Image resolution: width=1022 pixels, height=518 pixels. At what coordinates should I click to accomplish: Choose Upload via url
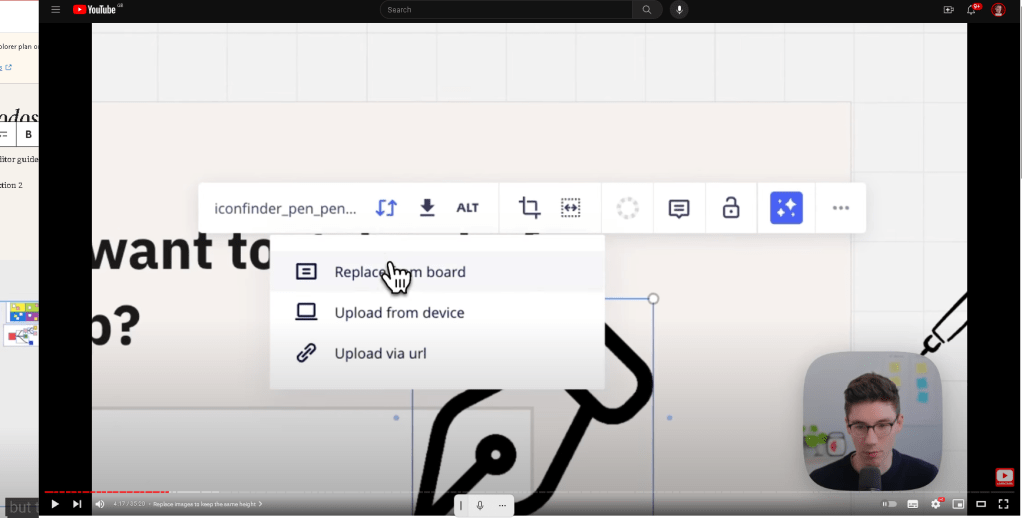click(437, 353)
